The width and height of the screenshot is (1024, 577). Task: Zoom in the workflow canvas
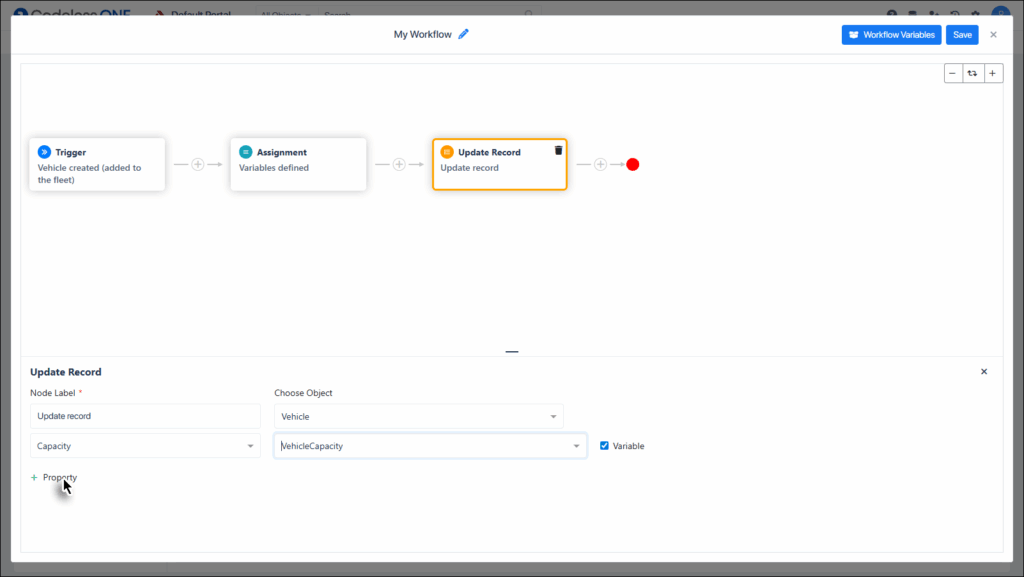point(993,73)
